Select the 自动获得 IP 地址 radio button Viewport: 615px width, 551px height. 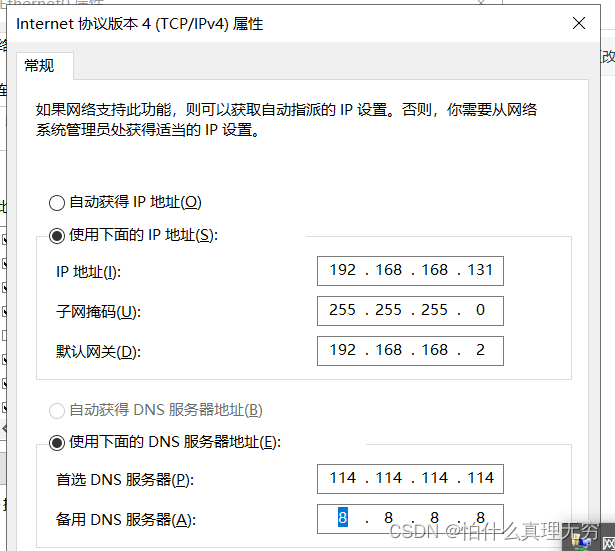pyautogui.click(x=56, y=202)
